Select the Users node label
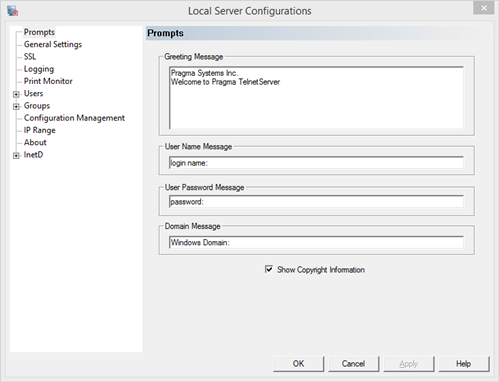 [x=33, y=93]
